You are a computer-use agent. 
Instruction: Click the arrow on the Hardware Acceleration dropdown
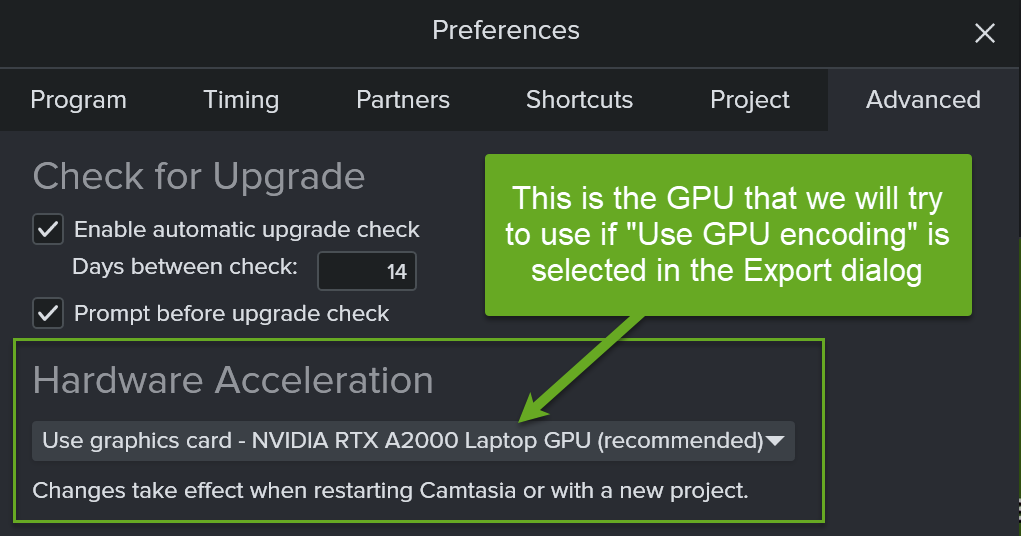pos(775,441)
